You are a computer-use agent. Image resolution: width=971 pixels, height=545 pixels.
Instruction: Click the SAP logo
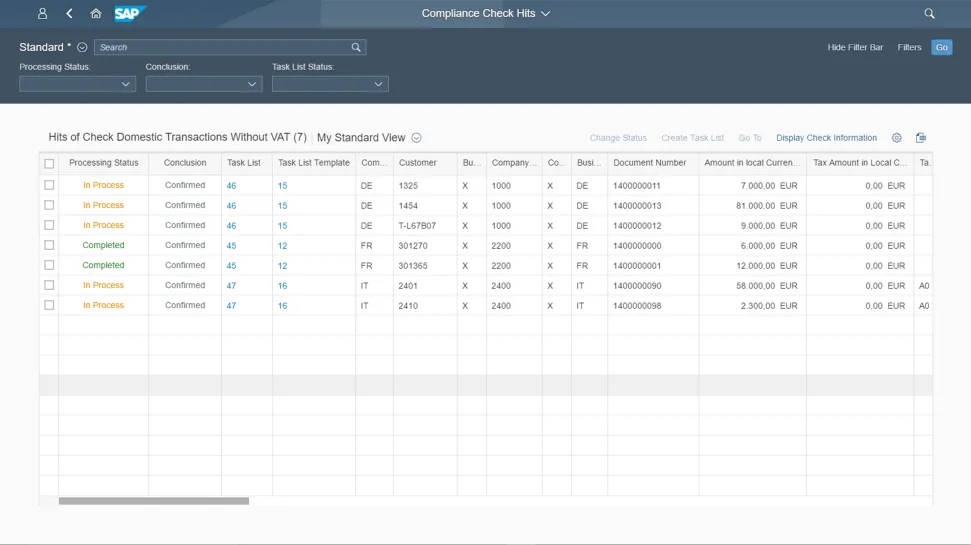pos(129,14)
